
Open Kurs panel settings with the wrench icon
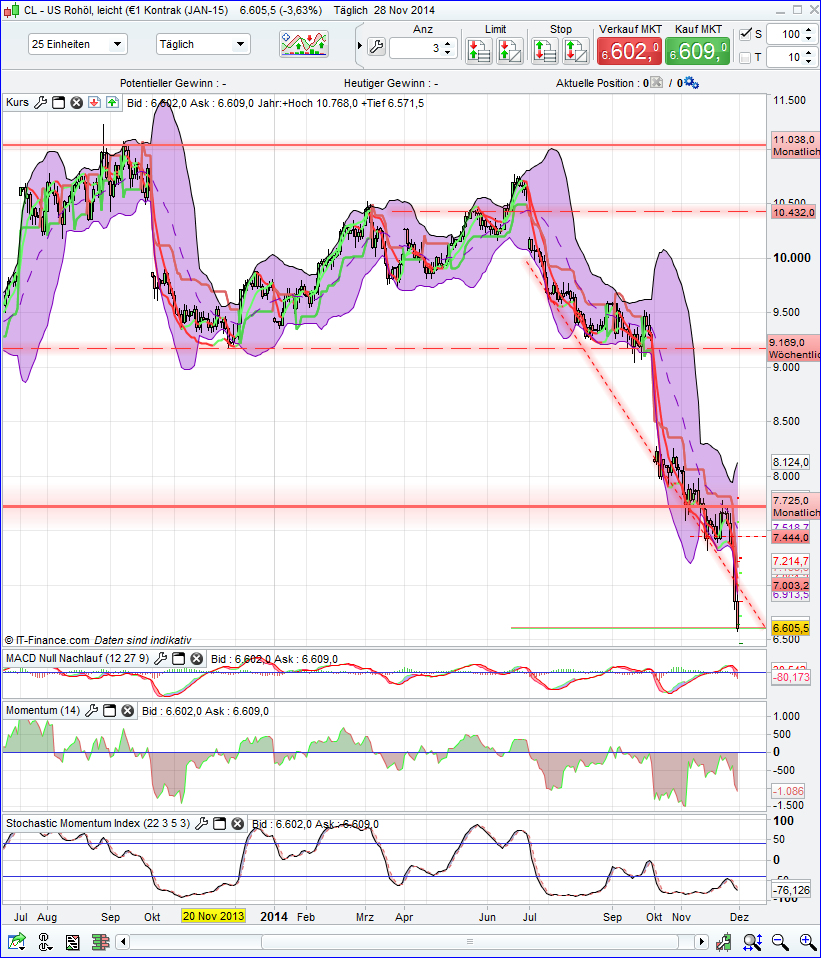coord(38,101)
